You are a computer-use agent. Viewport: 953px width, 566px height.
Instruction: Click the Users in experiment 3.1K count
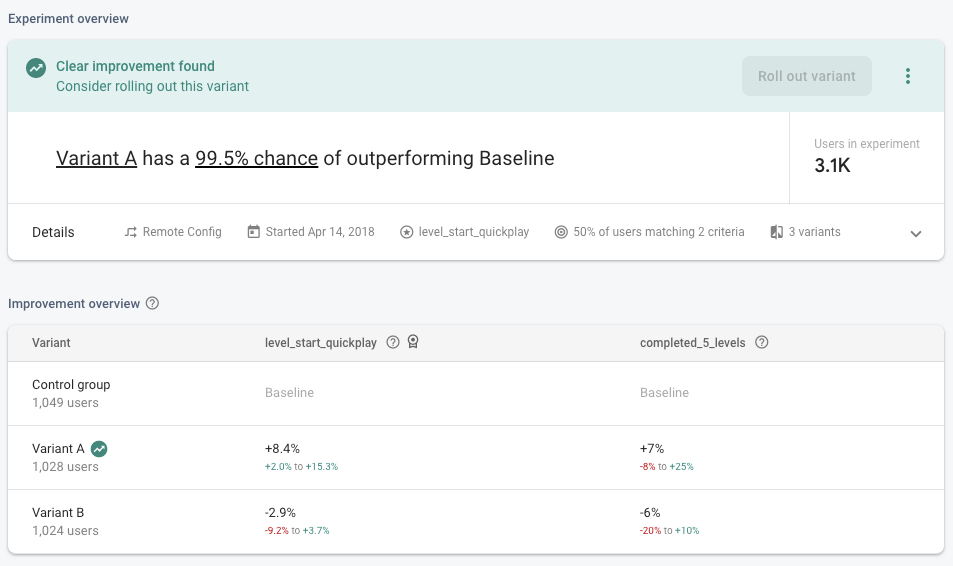coord(832,166)
